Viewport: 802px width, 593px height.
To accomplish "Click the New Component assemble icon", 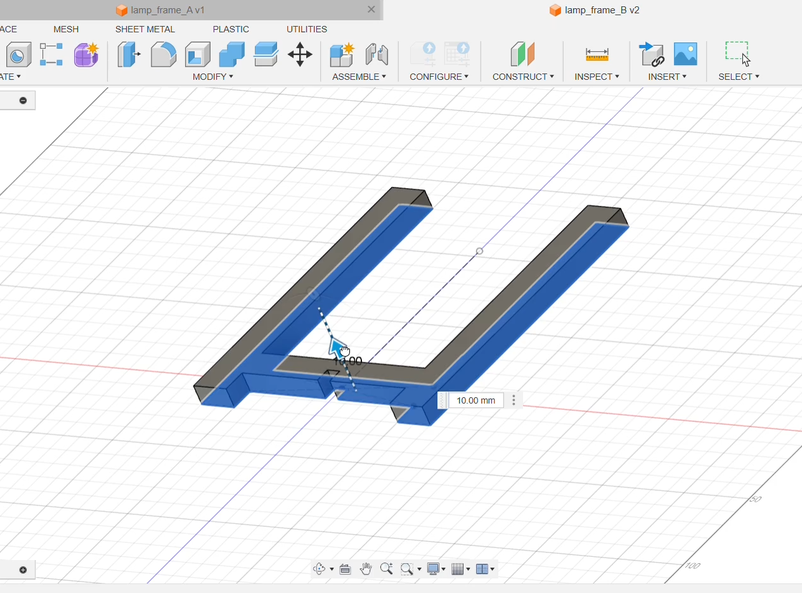I will coord(342,54).
